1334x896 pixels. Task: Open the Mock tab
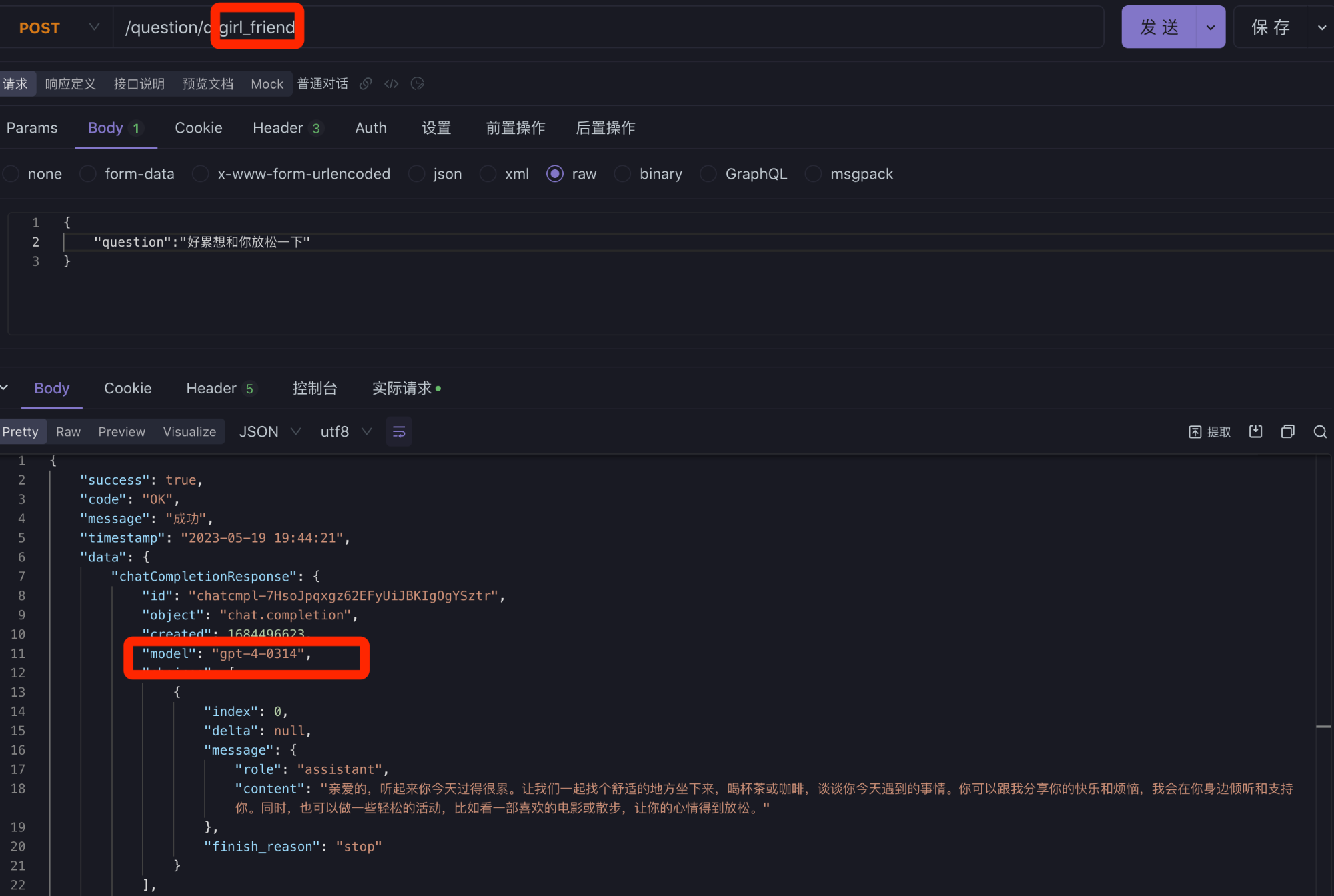[267, 84]
